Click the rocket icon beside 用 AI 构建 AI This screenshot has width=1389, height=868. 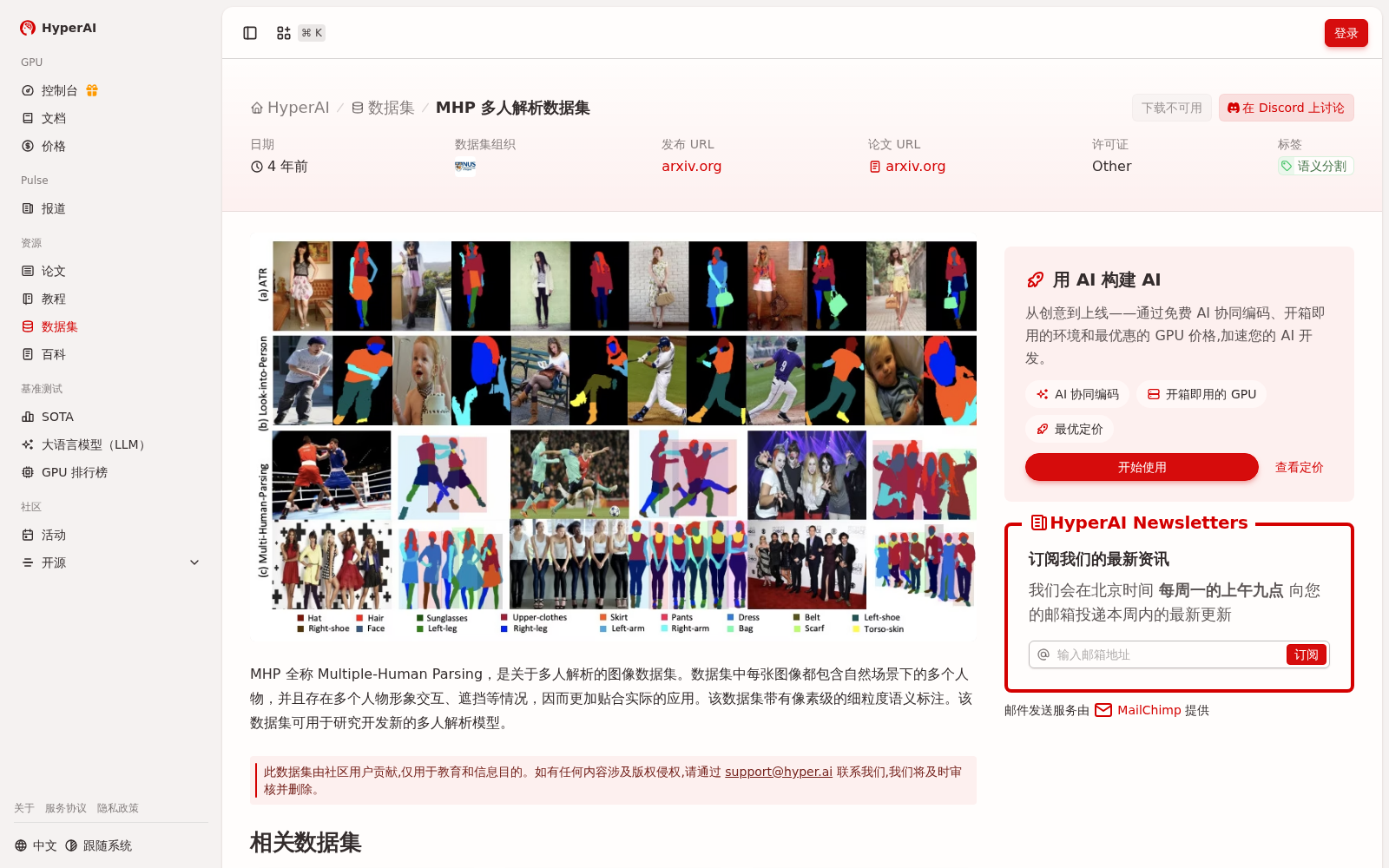click(x=1035, y=279)
